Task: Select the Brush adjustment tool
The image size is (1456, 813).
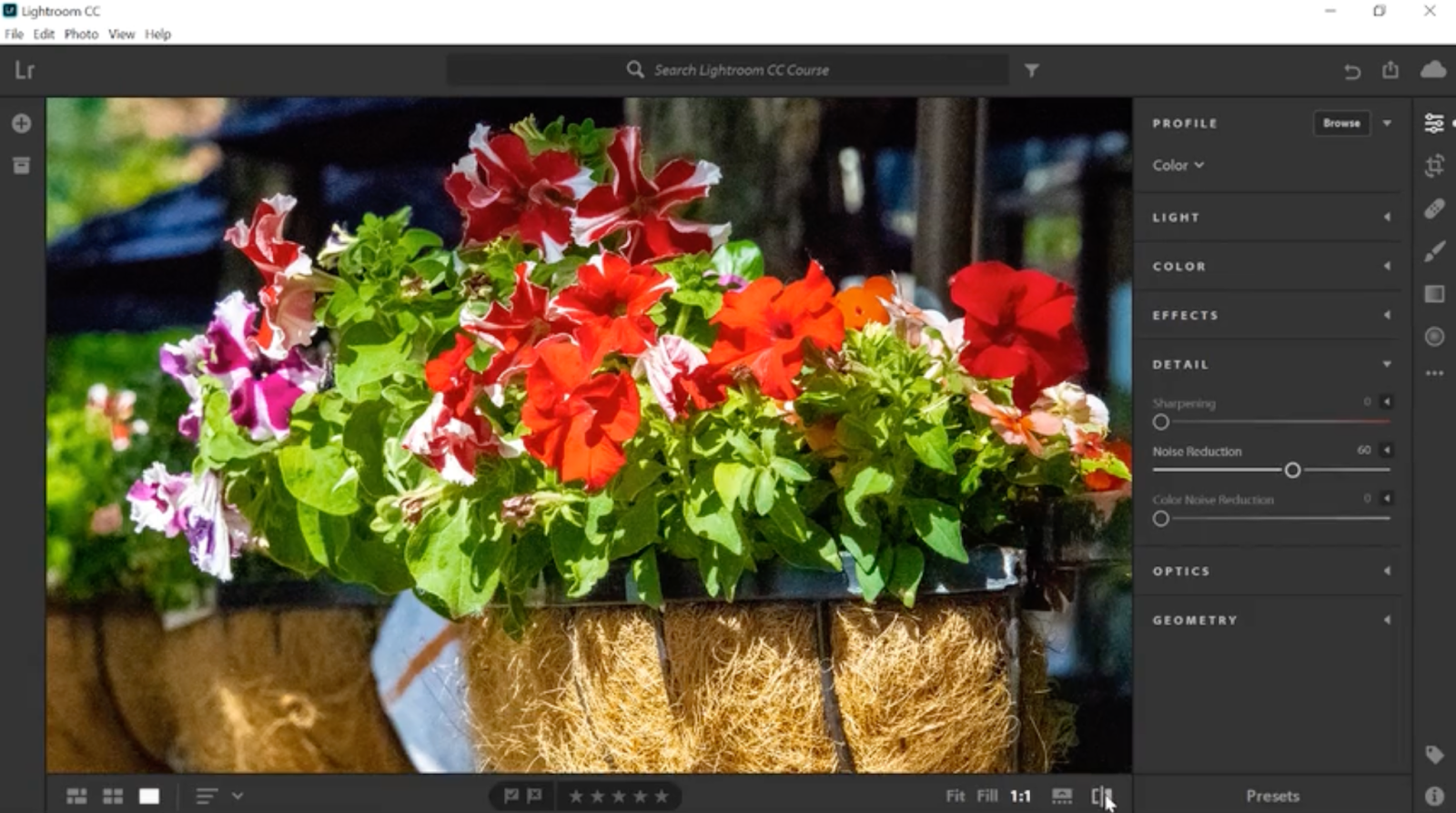Action: pos(1434,251)
